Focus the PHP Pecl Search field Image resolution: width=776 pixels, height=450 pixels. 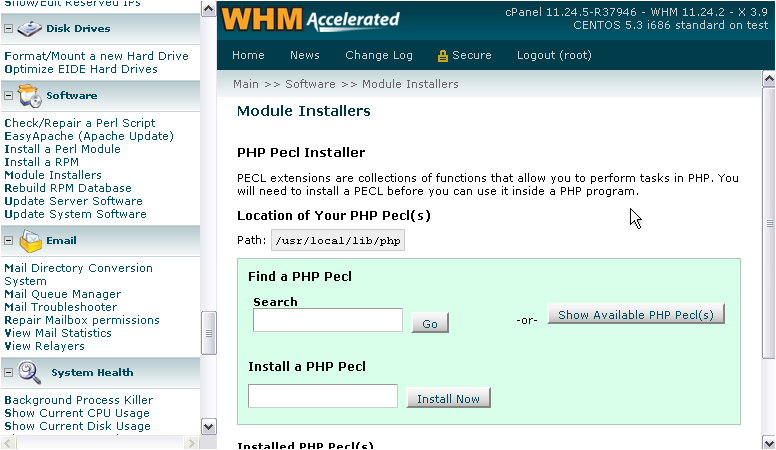pyautogui.click(x=327, y=320)
